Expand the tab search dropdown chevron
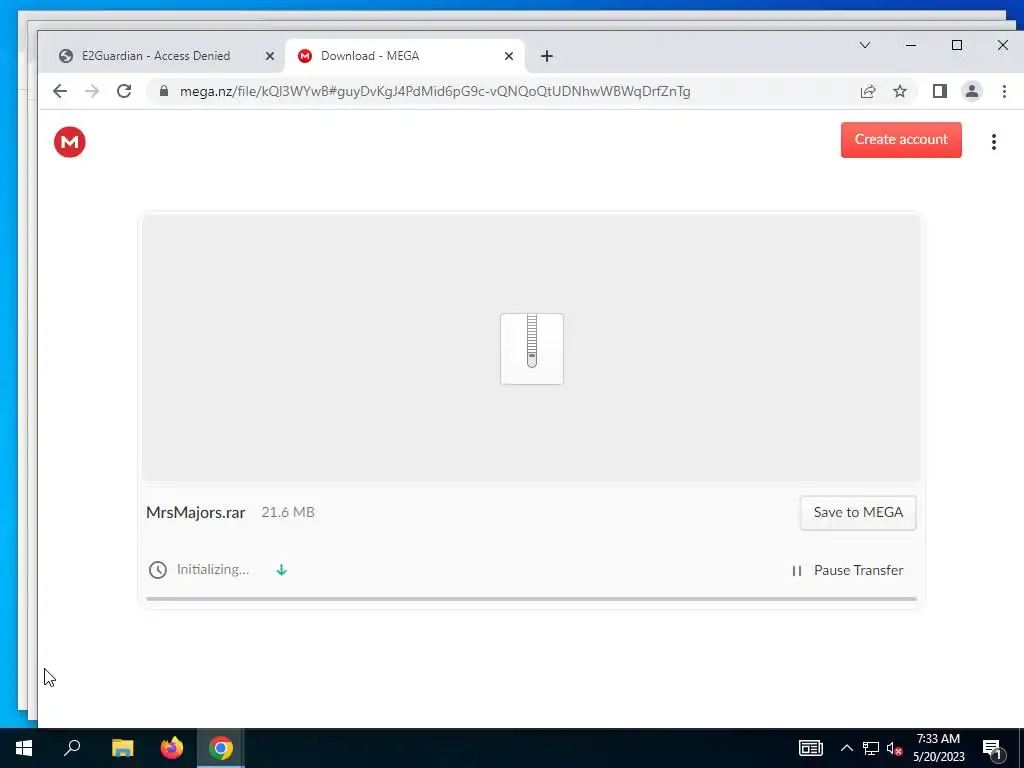 click(865, 45)
